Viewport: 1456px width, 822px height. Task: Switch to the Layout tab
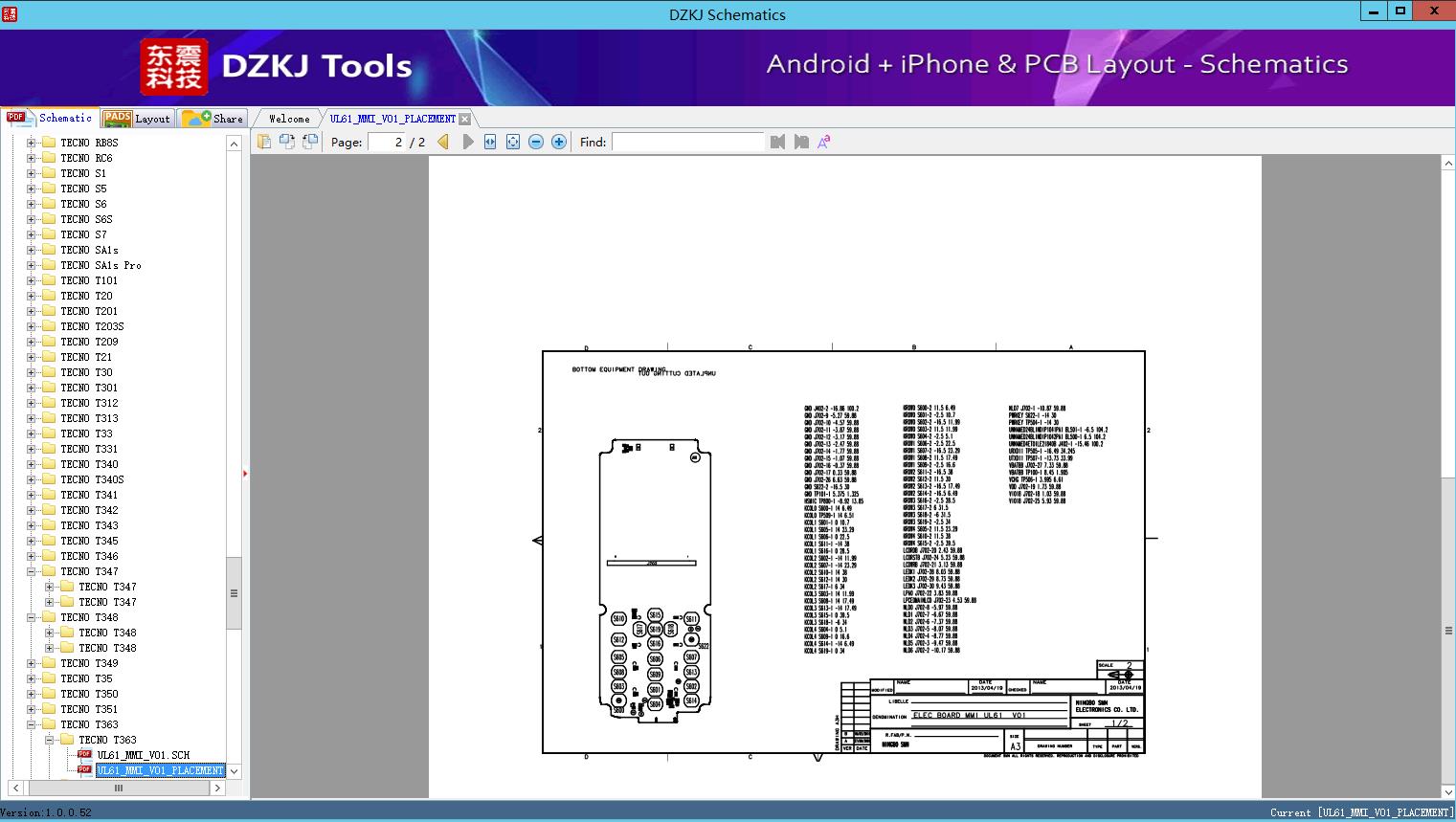point(137,119)
